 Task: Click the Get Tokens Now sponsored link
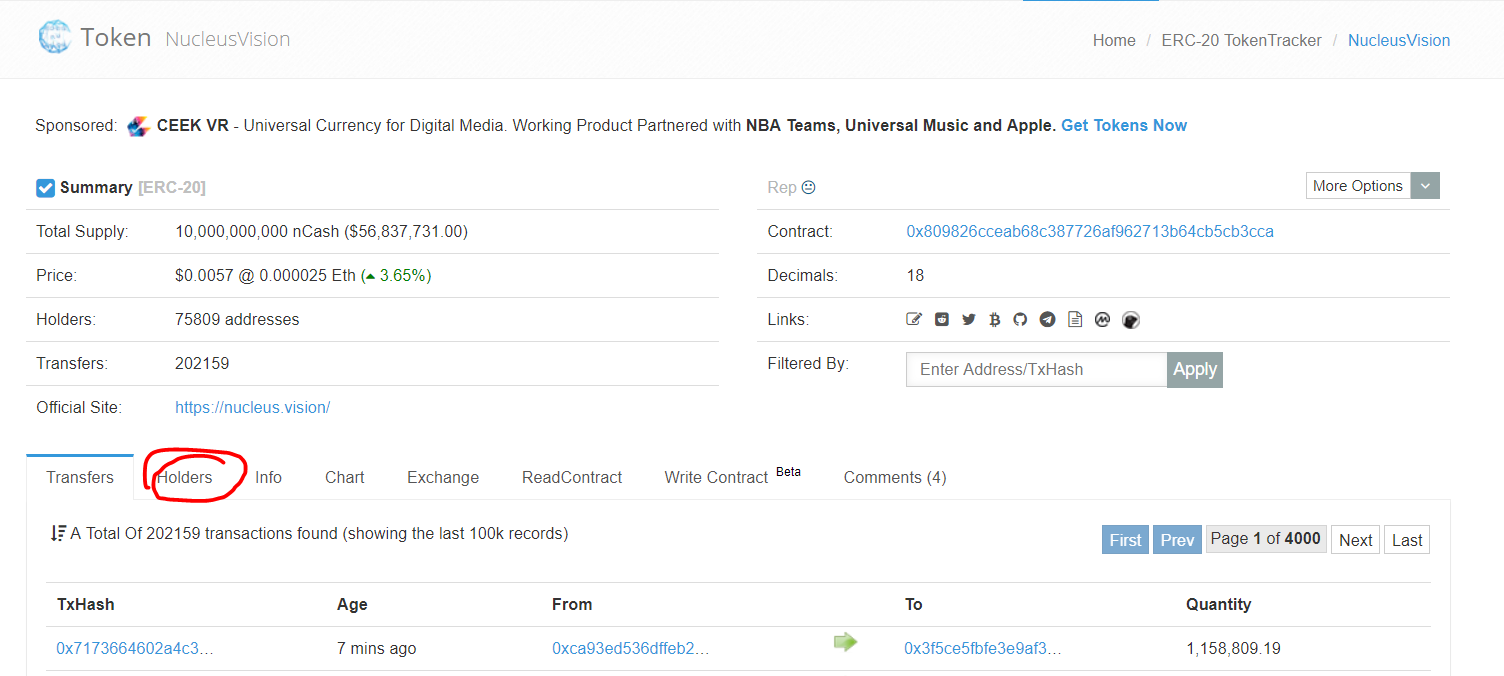point(1124,125)
